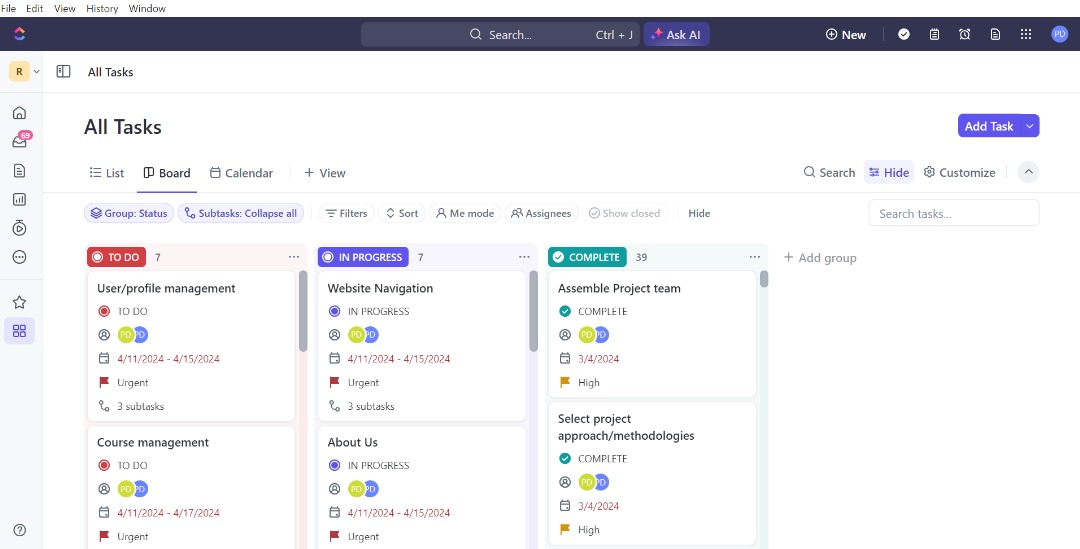Open the nine-dot apps grid icon
Viewport: 1080px width, 549px height.
(x=1025, y=34)
